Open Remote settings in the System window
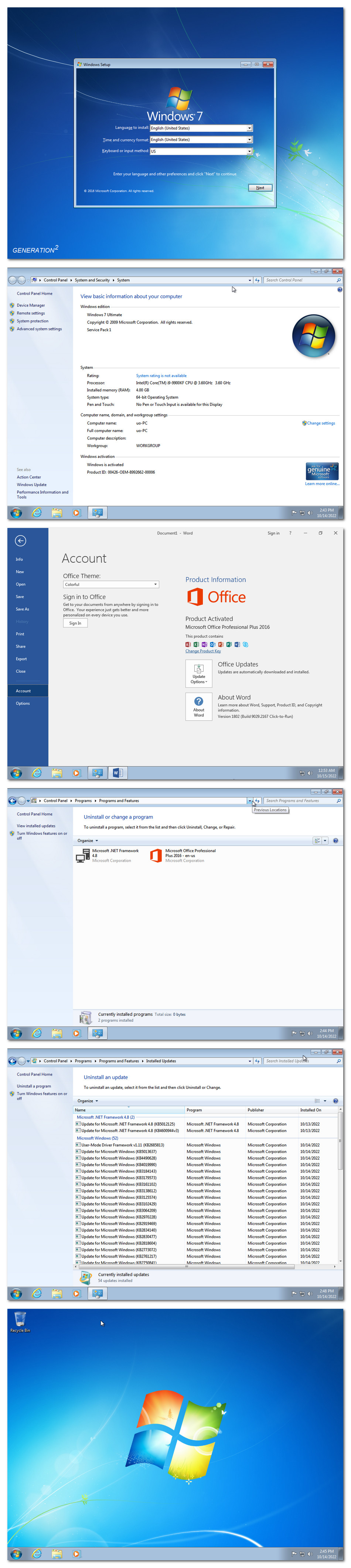The height and width of the screenshot is (1568, 351). (30, 313)
